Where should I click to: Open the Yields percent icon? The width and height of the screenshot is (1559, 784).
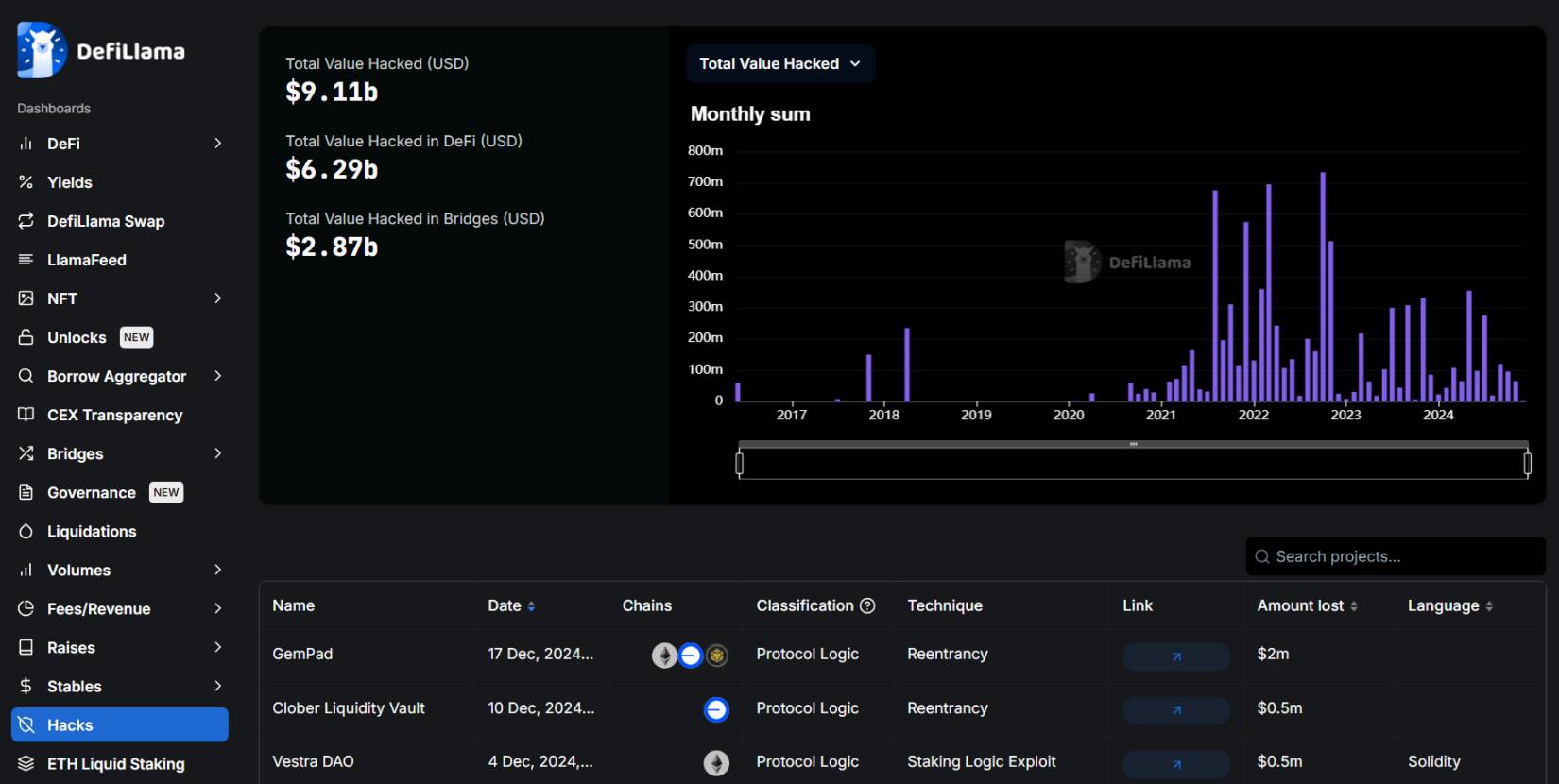pos(26,182)
